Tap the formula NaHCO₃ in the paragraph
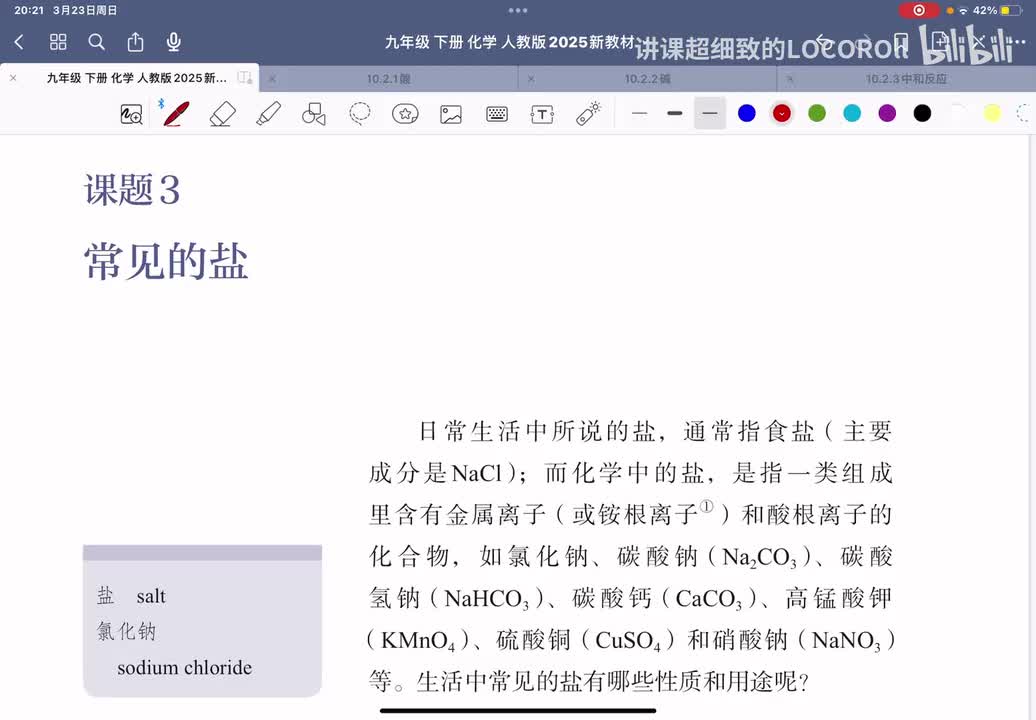The height and width of the screenshot is (720, 1036). pos(487,599)
